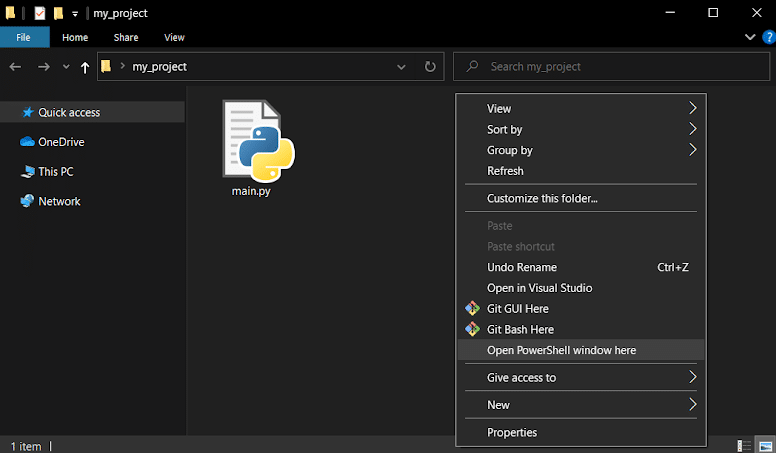Open the Home ribbon tab
Image resolution: width=776 pixels, height=453 pixels.
click(x=75, y=37)
